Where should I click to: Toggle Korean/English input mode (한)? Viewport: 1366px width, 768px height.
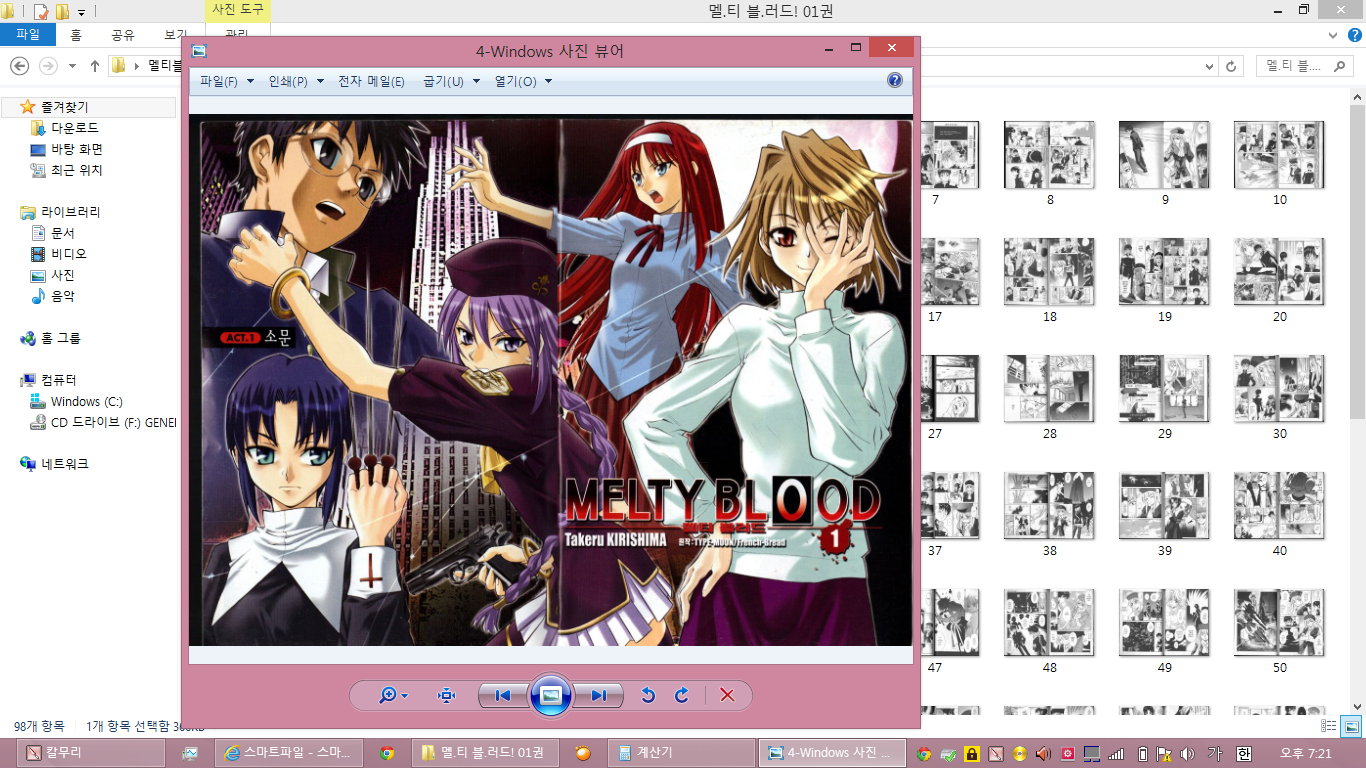tap(1244, 753)
